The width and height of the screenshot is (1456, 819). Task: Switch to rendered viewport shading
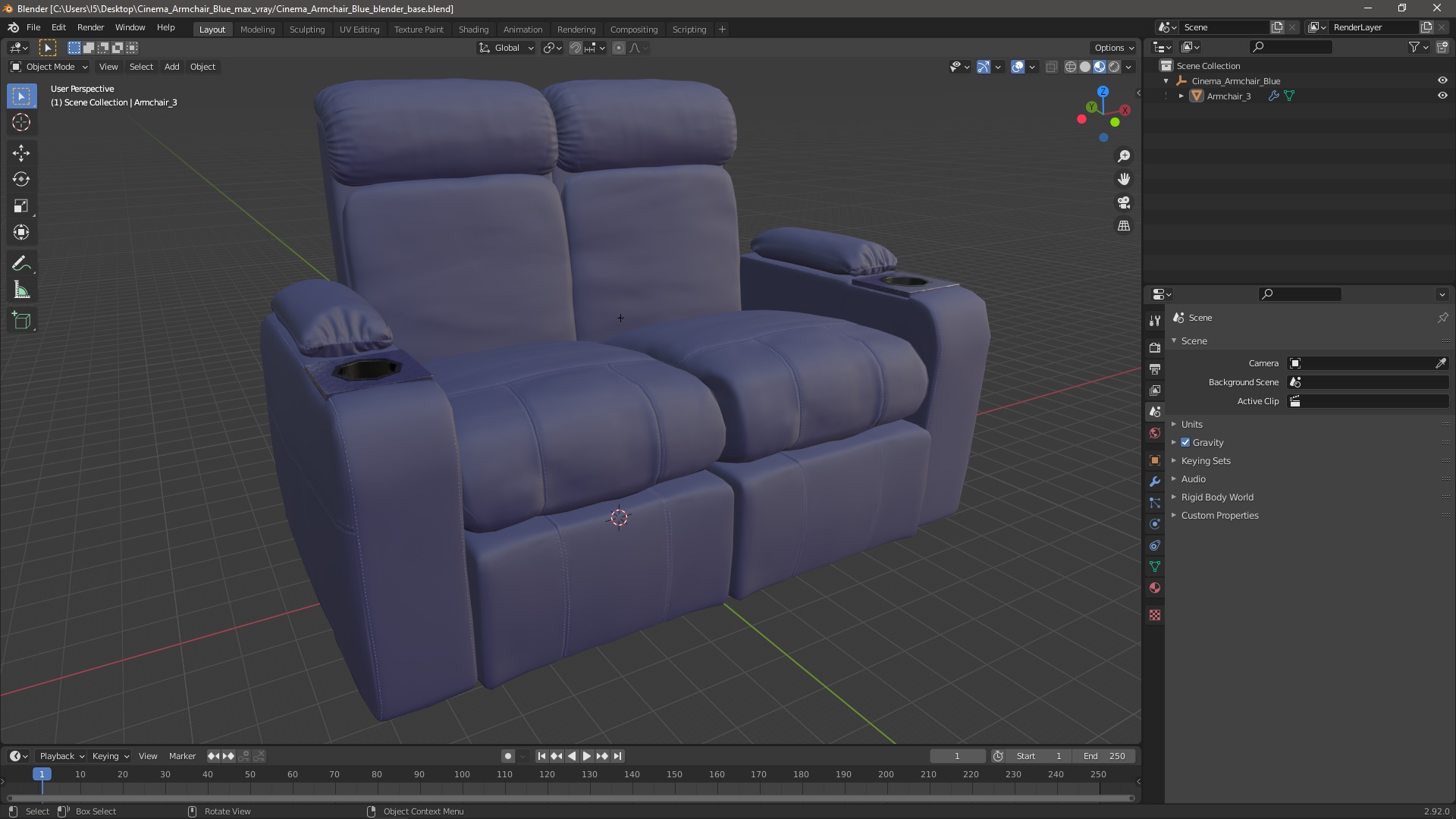tap(1114, 67)
